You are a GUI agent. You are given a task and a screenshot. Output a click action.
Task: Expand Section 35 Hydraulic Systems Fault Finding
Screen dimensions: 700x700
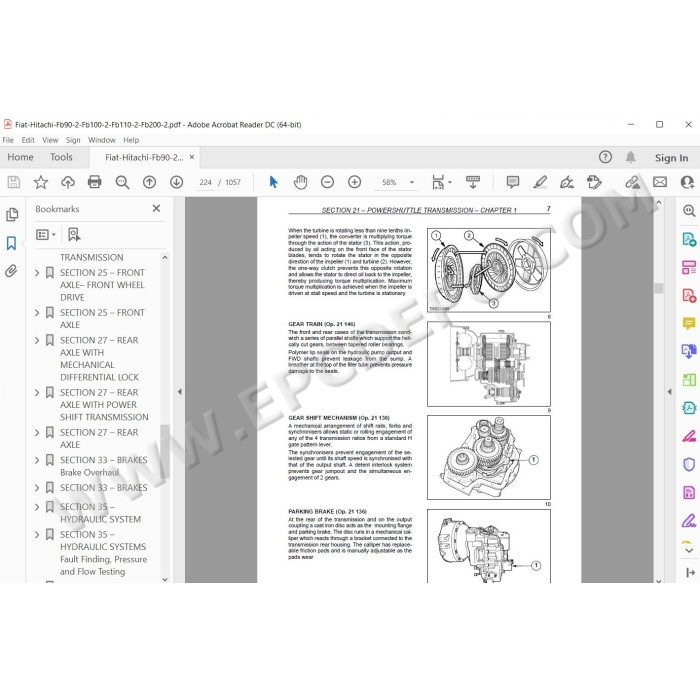click(37, 535)
